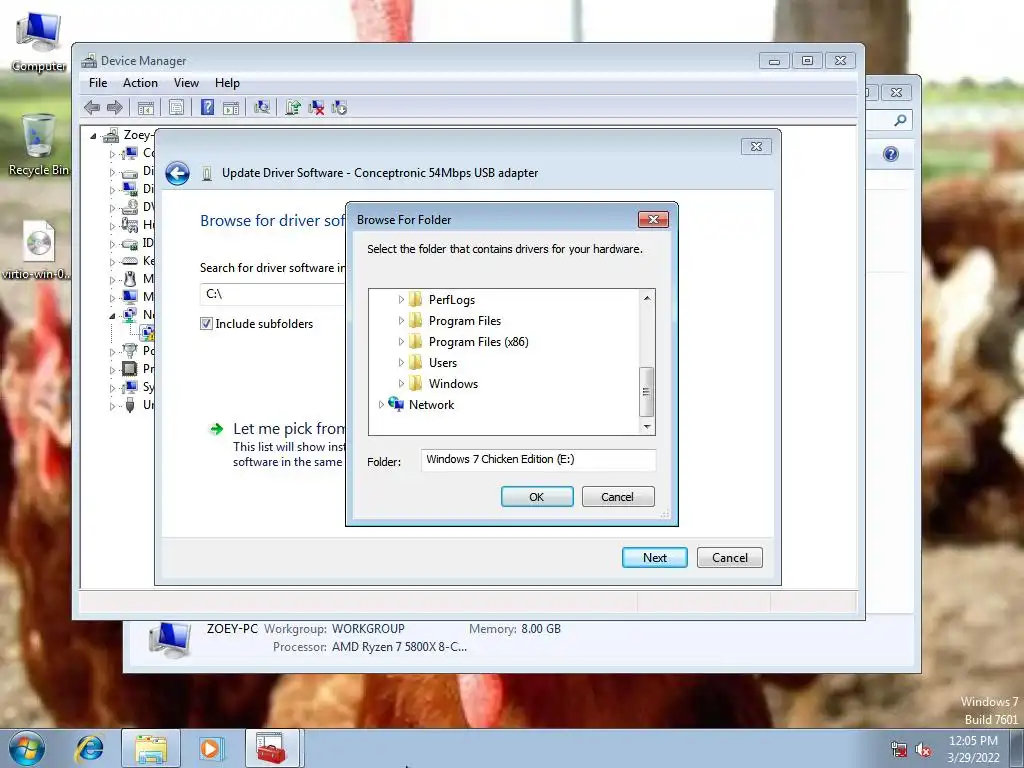Click Next in Update Driver Software
This screenshot has width=1024, height=768.
(x=654, y=558)
